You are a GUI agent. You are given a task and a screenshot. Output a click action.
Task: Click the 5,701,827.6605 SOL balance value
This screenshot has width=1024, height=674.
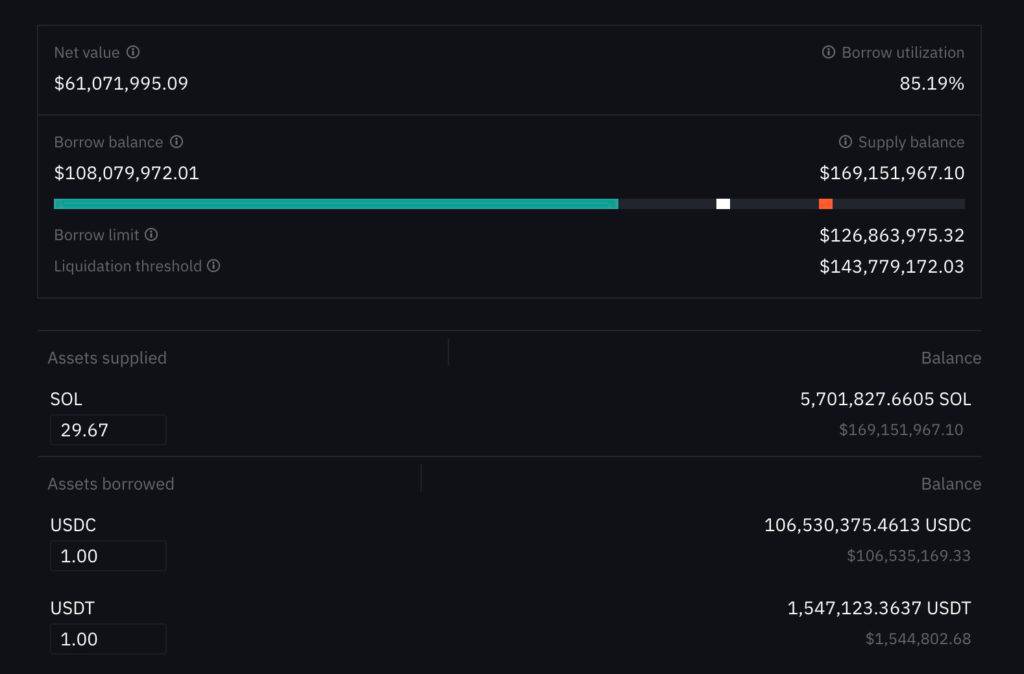886,398
